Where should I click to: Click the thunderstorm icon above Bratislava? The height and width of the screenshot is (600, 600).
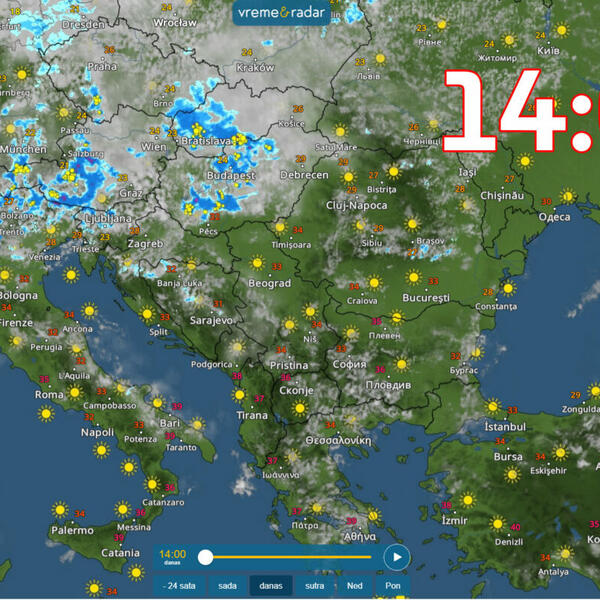pos(198,128)
